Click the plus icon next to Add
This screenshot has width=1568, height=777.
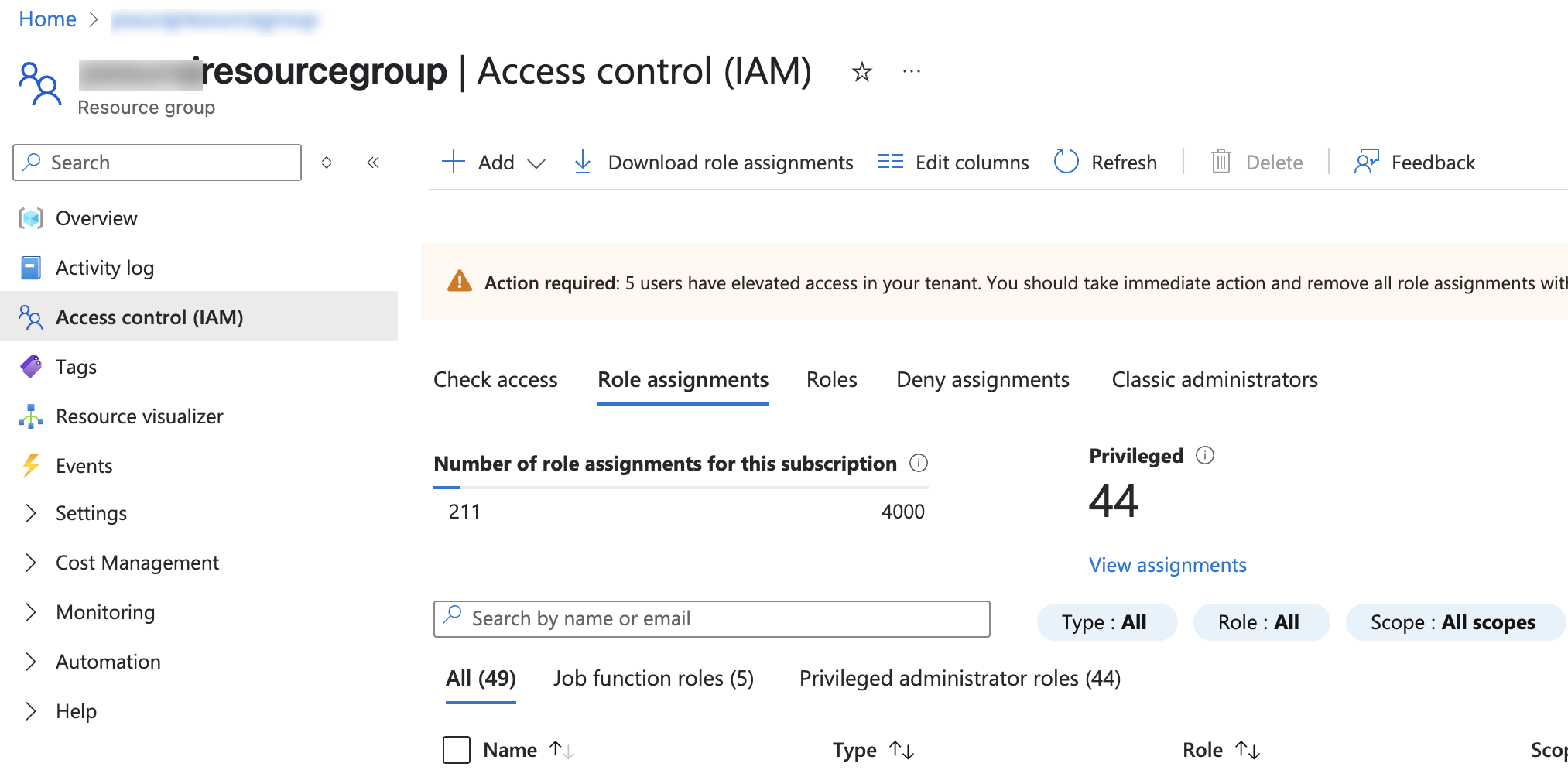pyautogui.click(x=454, y=162)
